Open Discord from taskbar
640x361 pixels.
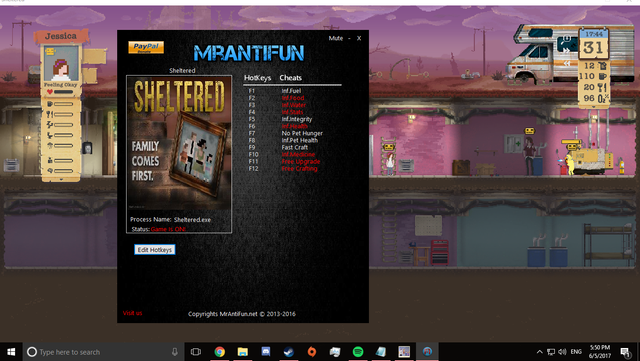[x=266, y=351]
